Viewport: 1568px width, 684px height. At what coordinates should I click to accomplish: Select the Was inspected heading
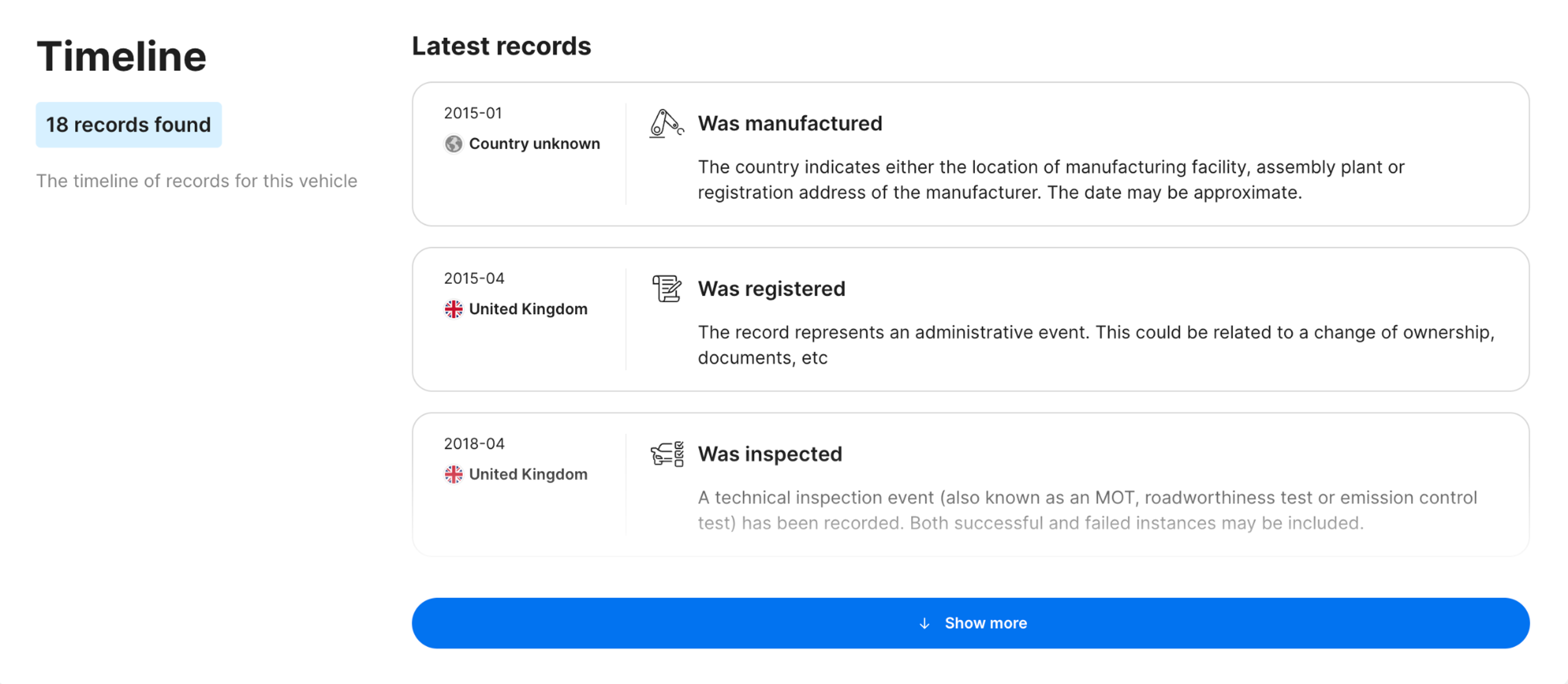pos(769,454)
